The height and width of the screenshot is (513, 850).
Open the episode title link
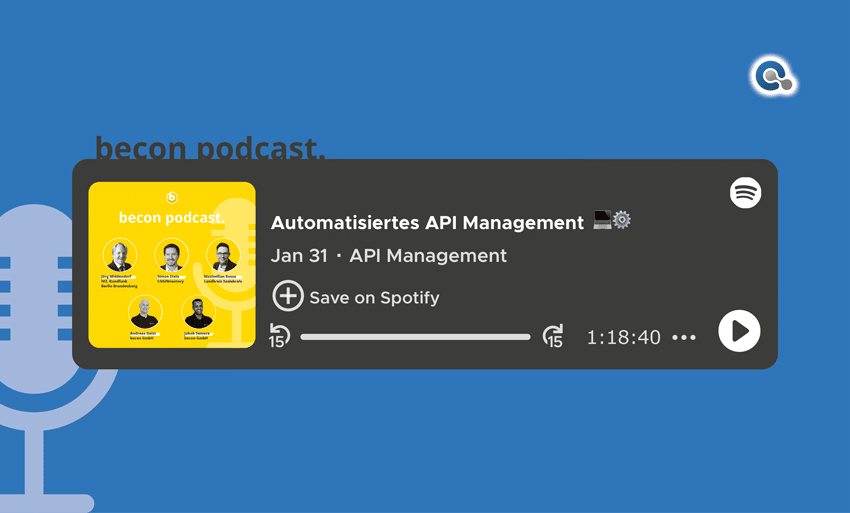(x=427, y=222)
